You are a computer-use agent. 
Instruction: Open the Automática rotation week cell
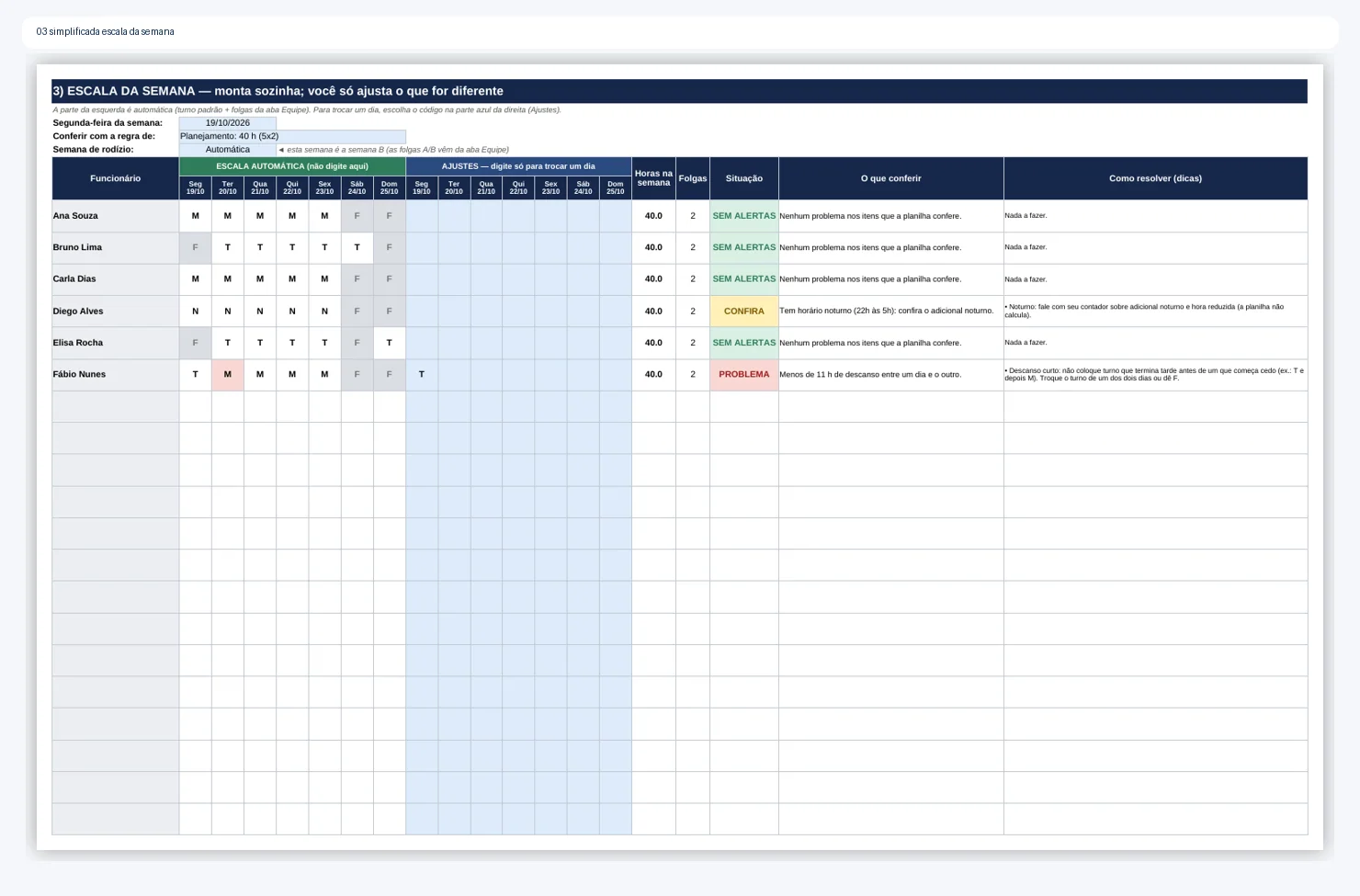pos(228,150)
